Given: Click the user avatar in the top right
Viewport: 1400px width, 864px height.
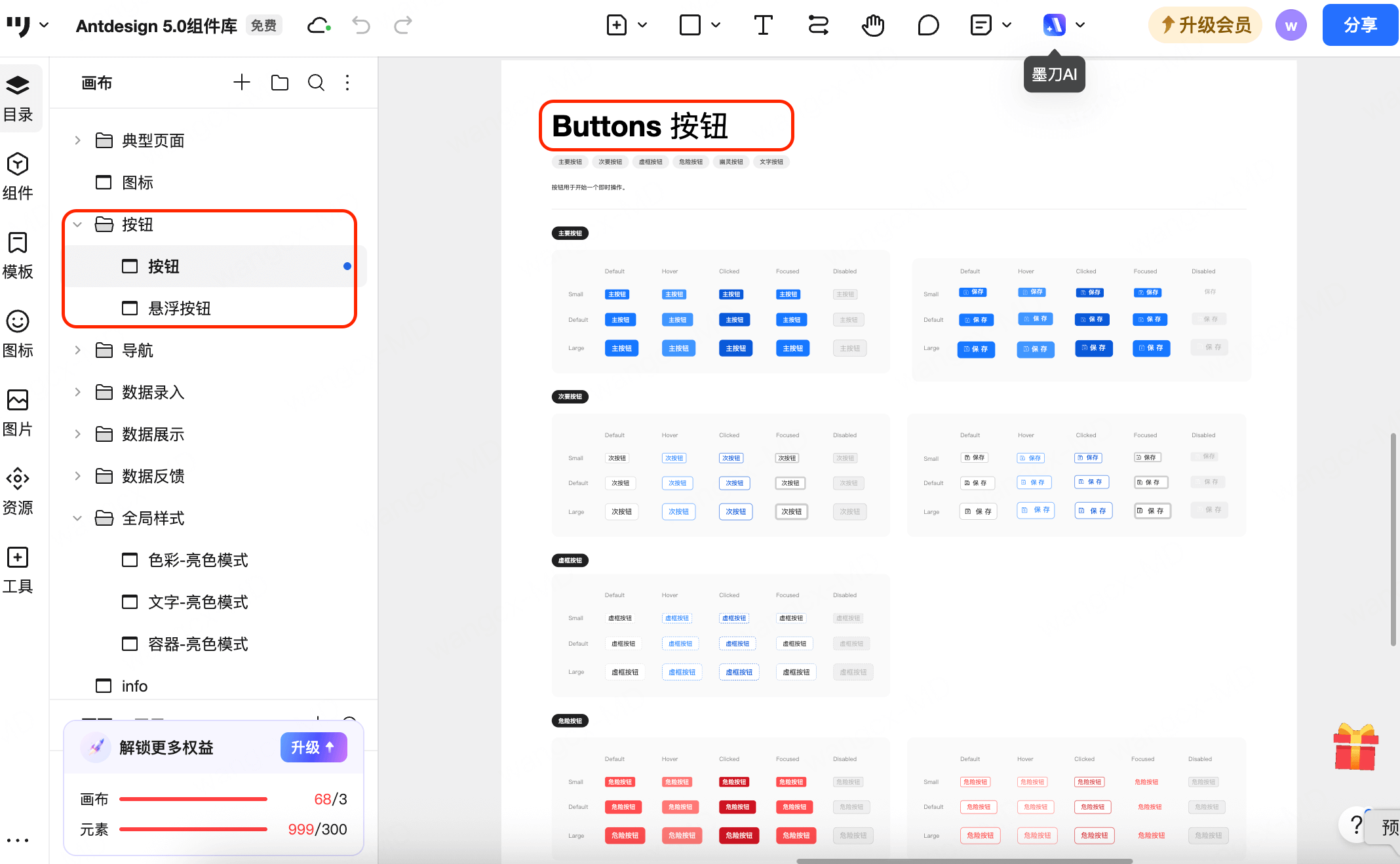Looking at the screenshot, I should tap(1291, 25).
